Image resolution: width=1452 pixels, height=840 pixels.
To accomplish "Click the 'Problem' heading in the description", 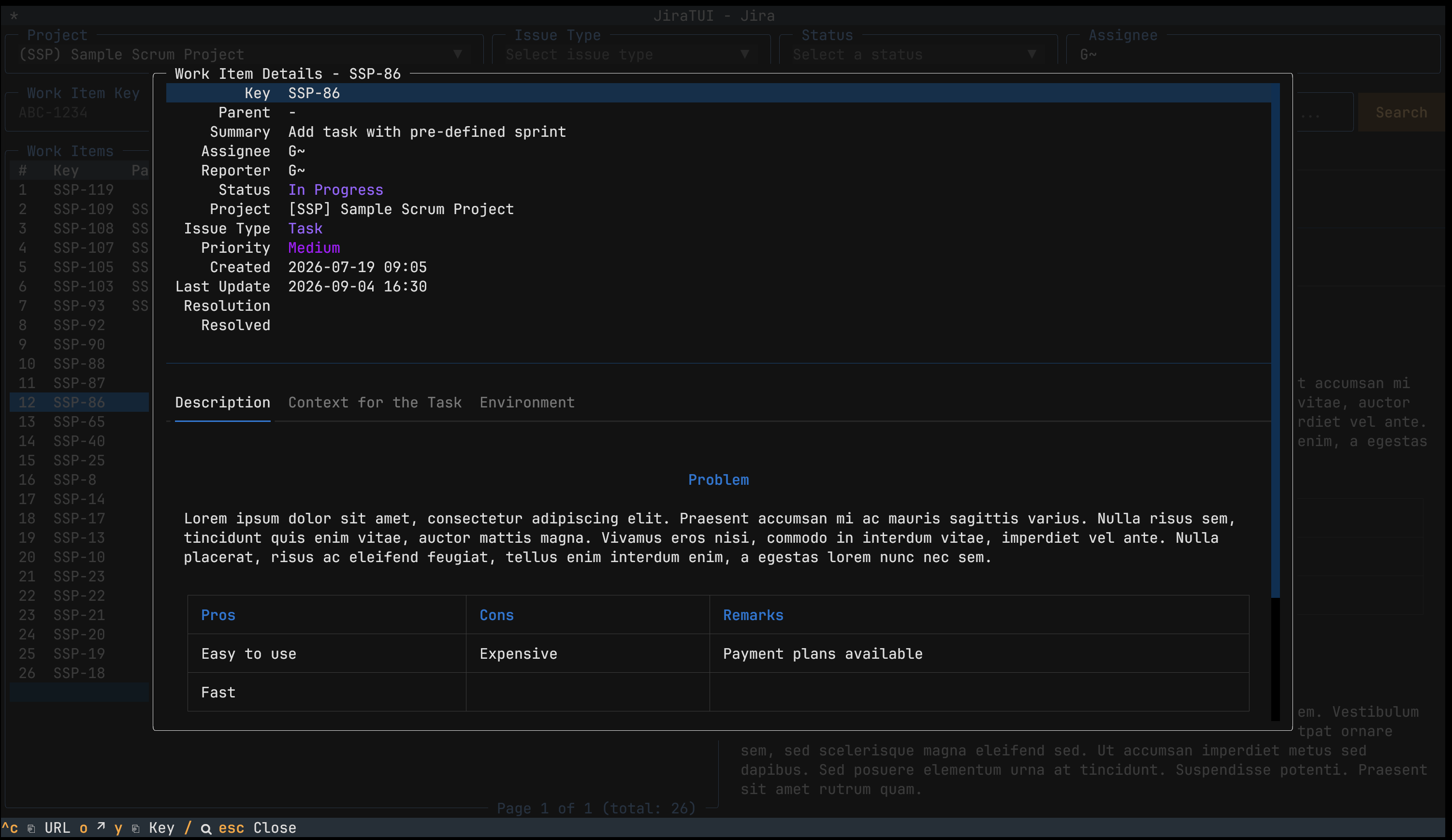I will (719, 480).
